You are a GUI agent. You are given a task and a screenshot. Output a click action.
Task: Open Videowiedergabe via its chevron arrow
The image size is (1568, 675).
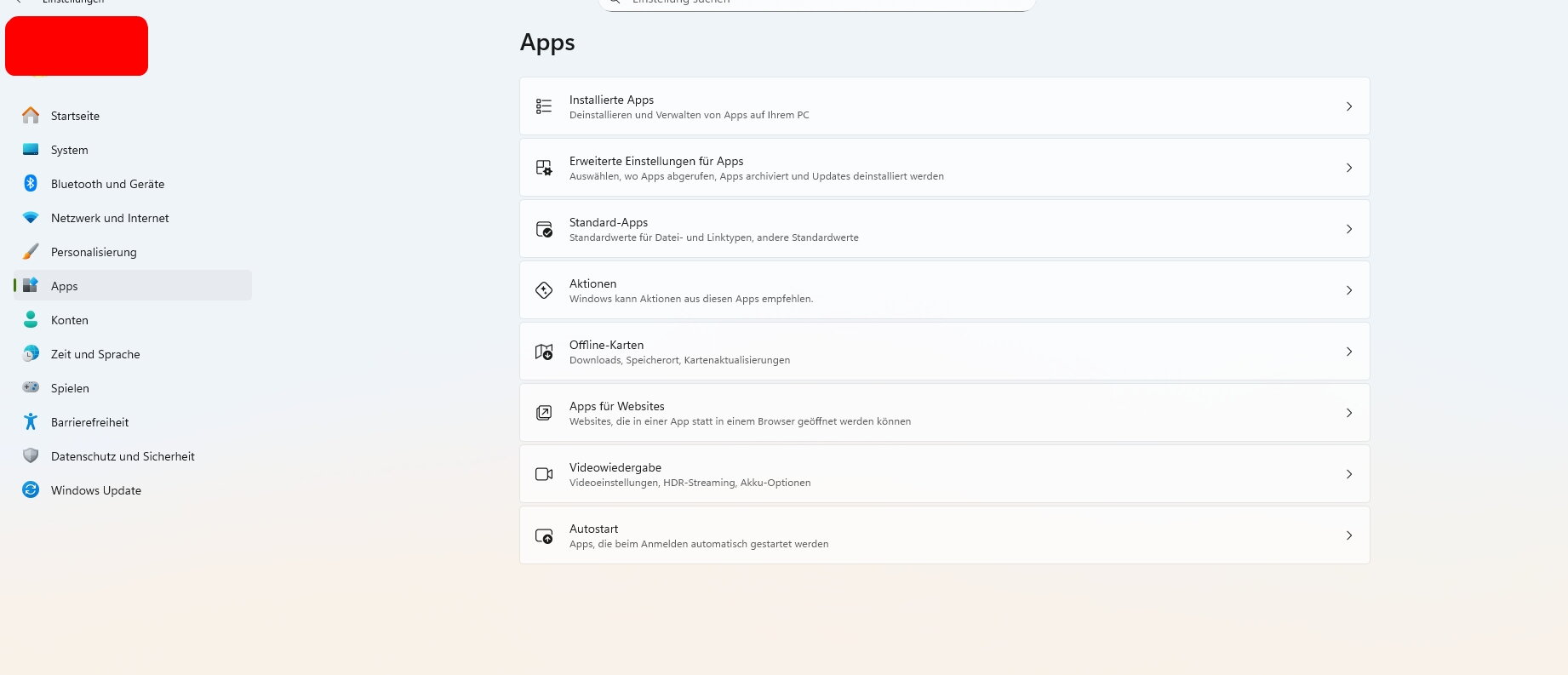[x=1349, y=474]
